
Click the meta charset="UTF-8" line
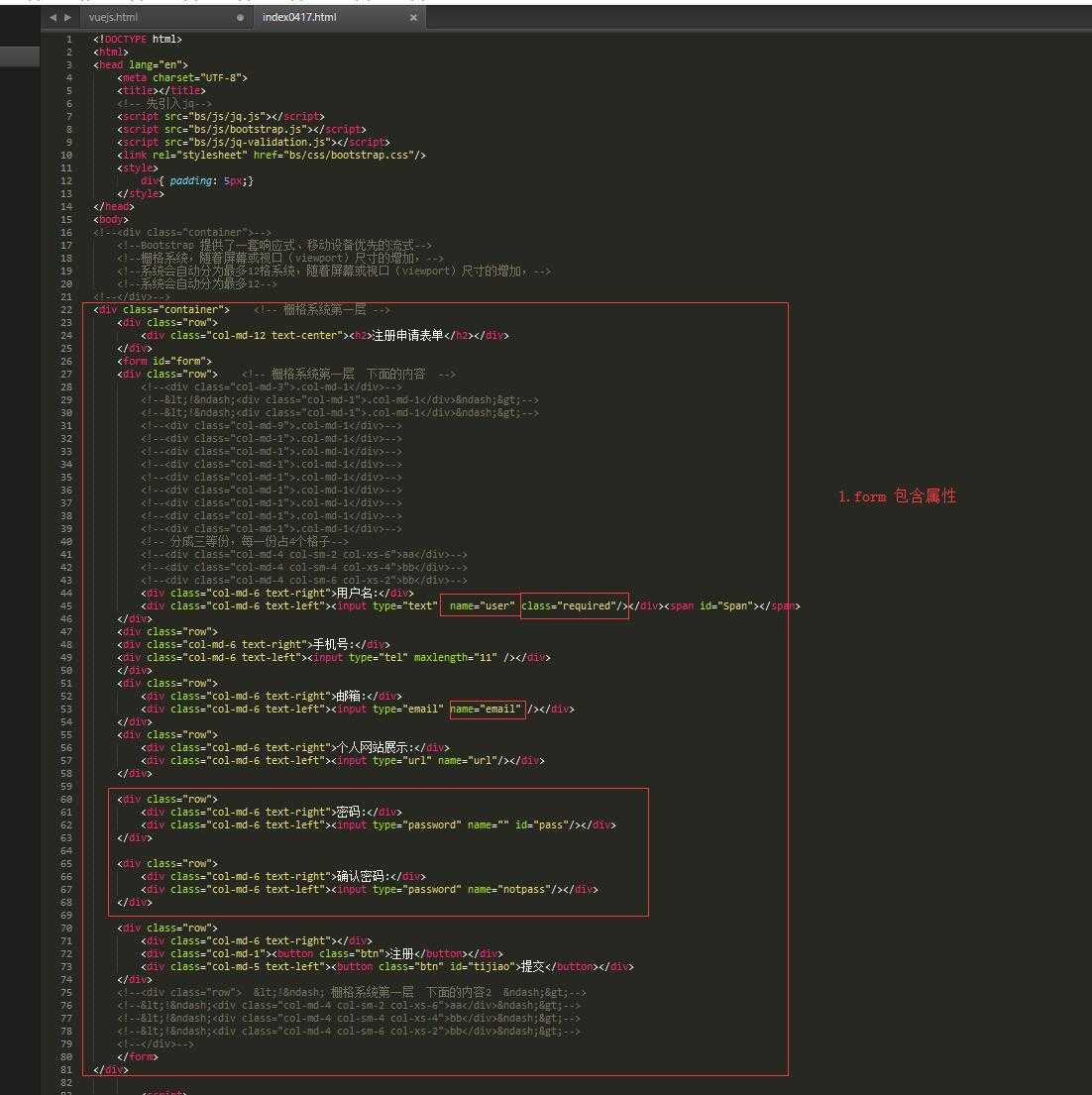tap(182, 77)
